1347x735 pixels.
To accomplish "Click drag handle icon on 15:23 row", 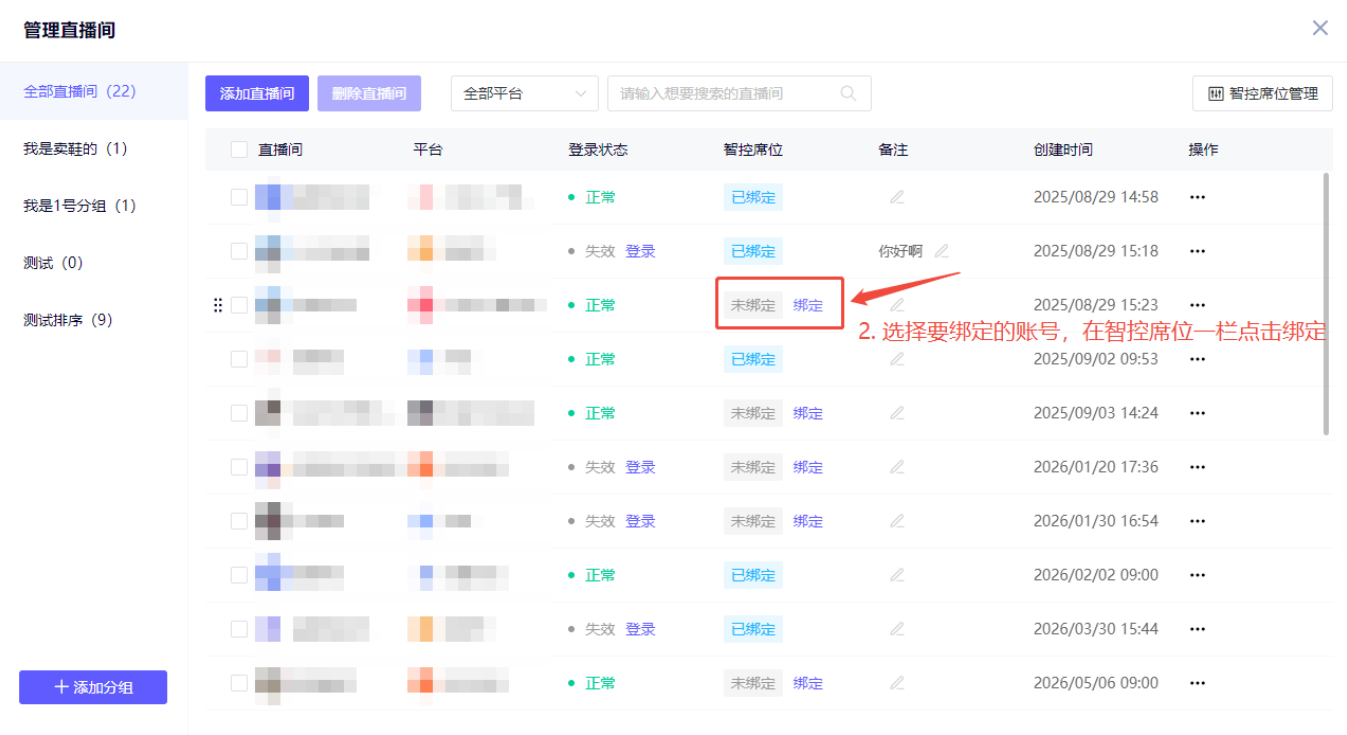I will (x=218, y=305).
